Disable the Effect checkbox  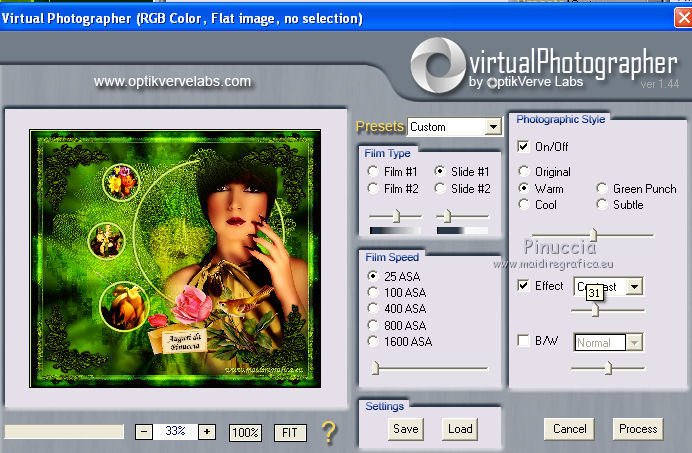[523, 285]
